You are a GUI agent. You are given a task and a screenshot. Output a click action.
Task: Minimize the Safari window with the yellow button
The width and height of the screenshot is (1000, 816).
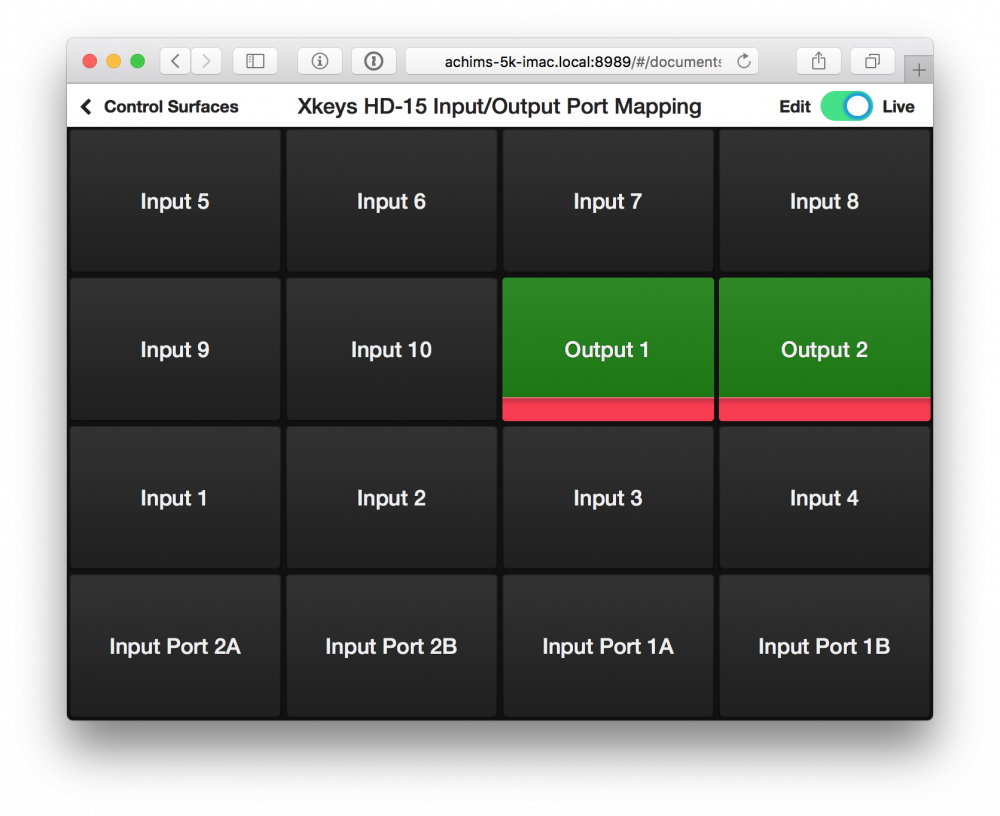point(114,61)
